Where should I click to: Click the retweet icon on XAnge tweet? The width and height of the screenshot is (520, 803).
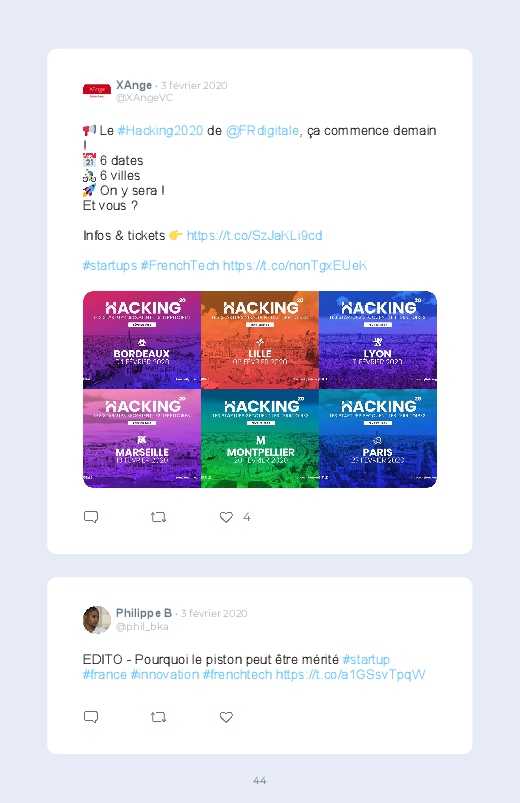point(158,517)
